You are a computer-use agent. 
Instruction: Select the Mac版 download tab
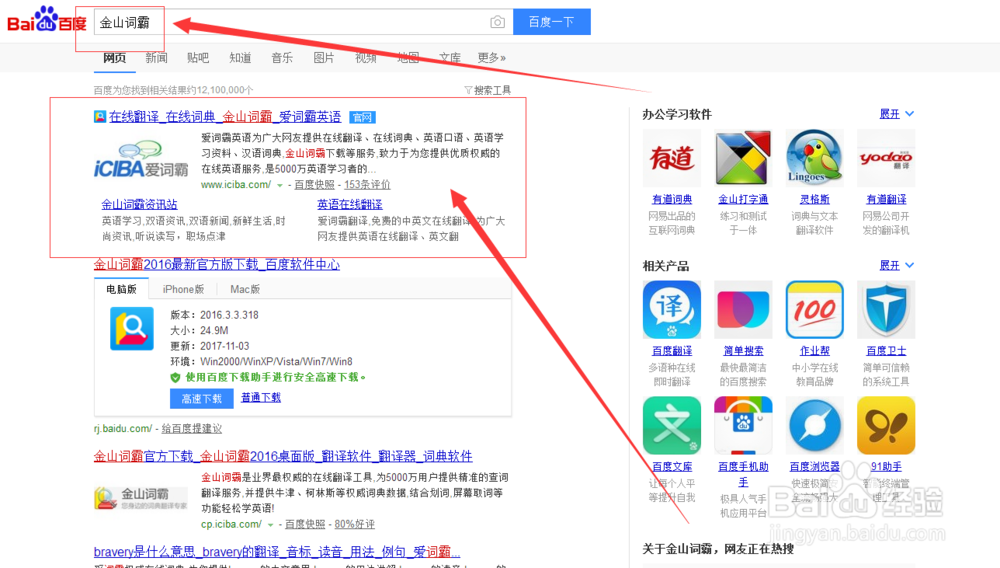[245, 289]
